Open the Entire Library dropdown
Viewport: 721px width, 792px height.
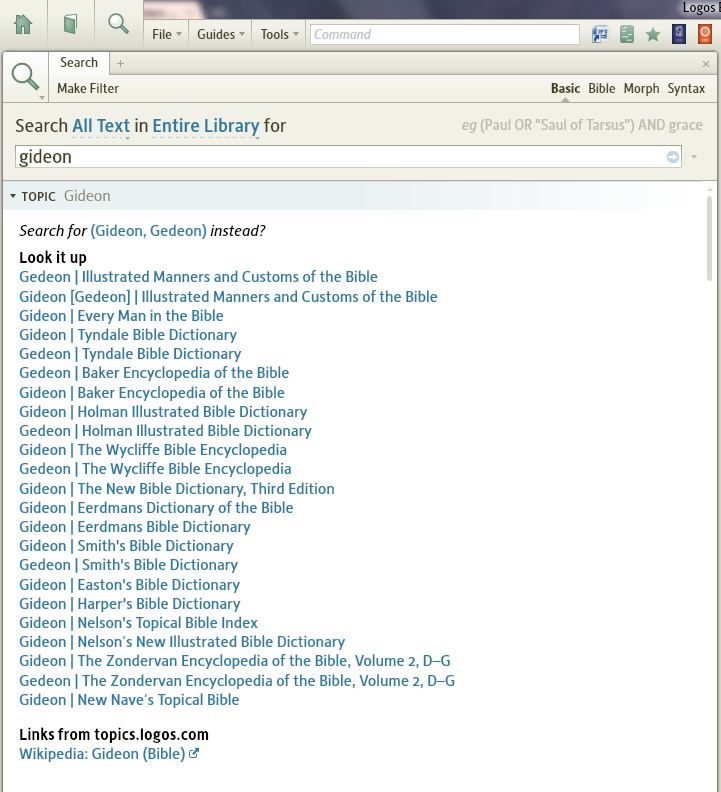[206, 126]
